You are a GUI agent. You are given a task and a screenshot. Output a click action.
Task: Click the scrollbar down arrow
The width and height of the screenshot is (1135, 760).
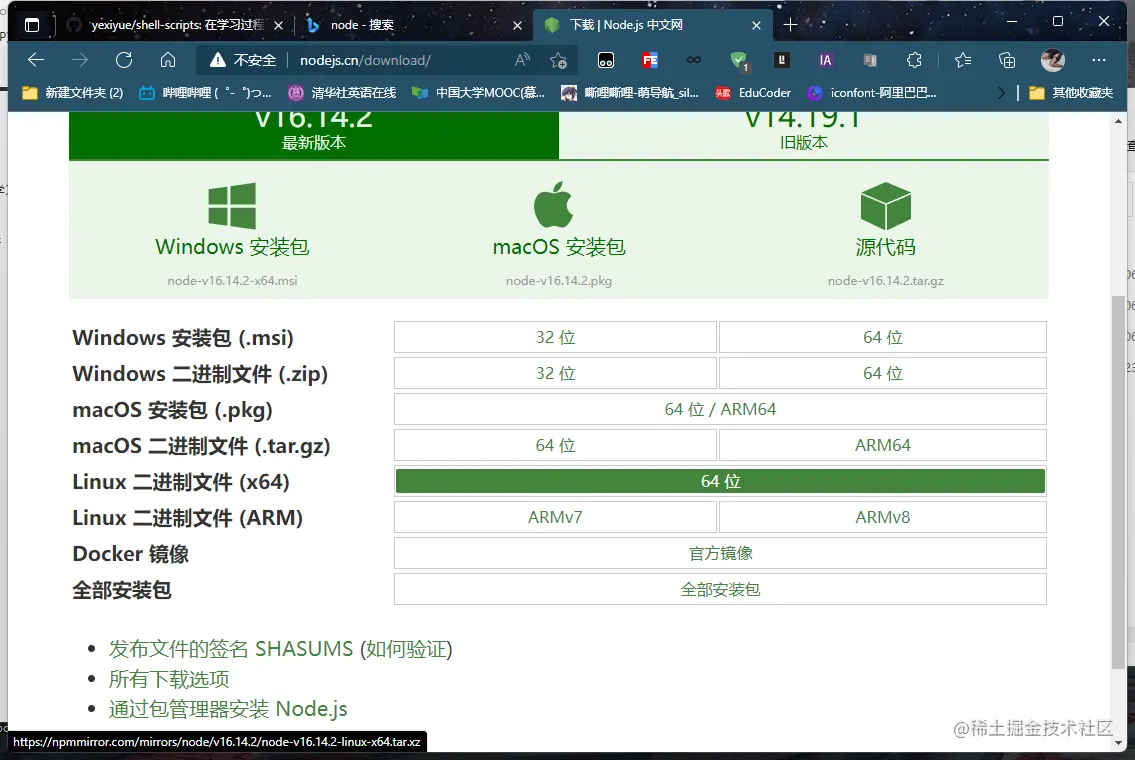[x=1118, y=743]
